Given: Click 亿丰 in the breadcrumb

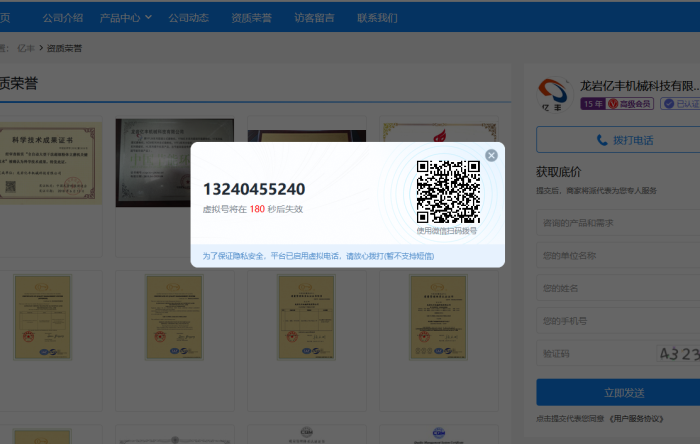Looking at the screenshot, I should pos(28,48).
